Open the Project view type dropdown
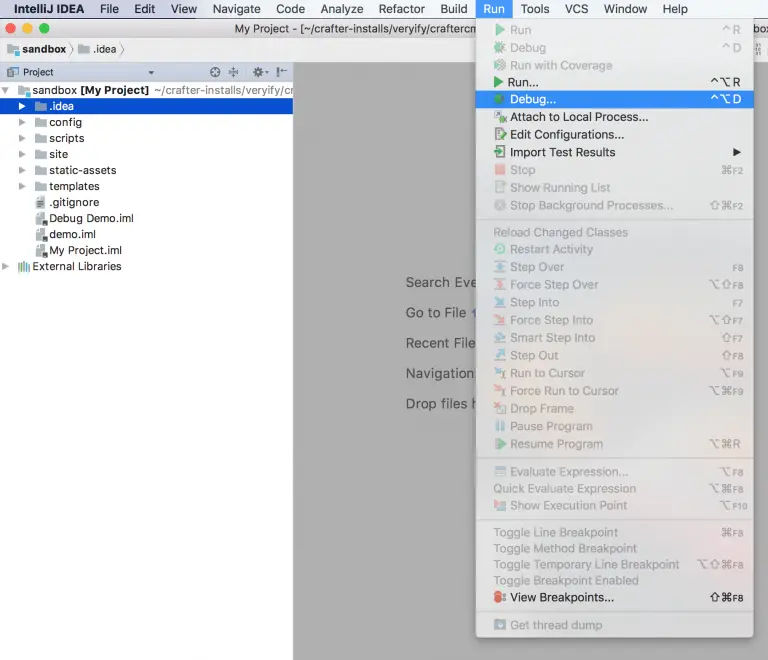This screenshot has height=660, width=768. (151, 73)
